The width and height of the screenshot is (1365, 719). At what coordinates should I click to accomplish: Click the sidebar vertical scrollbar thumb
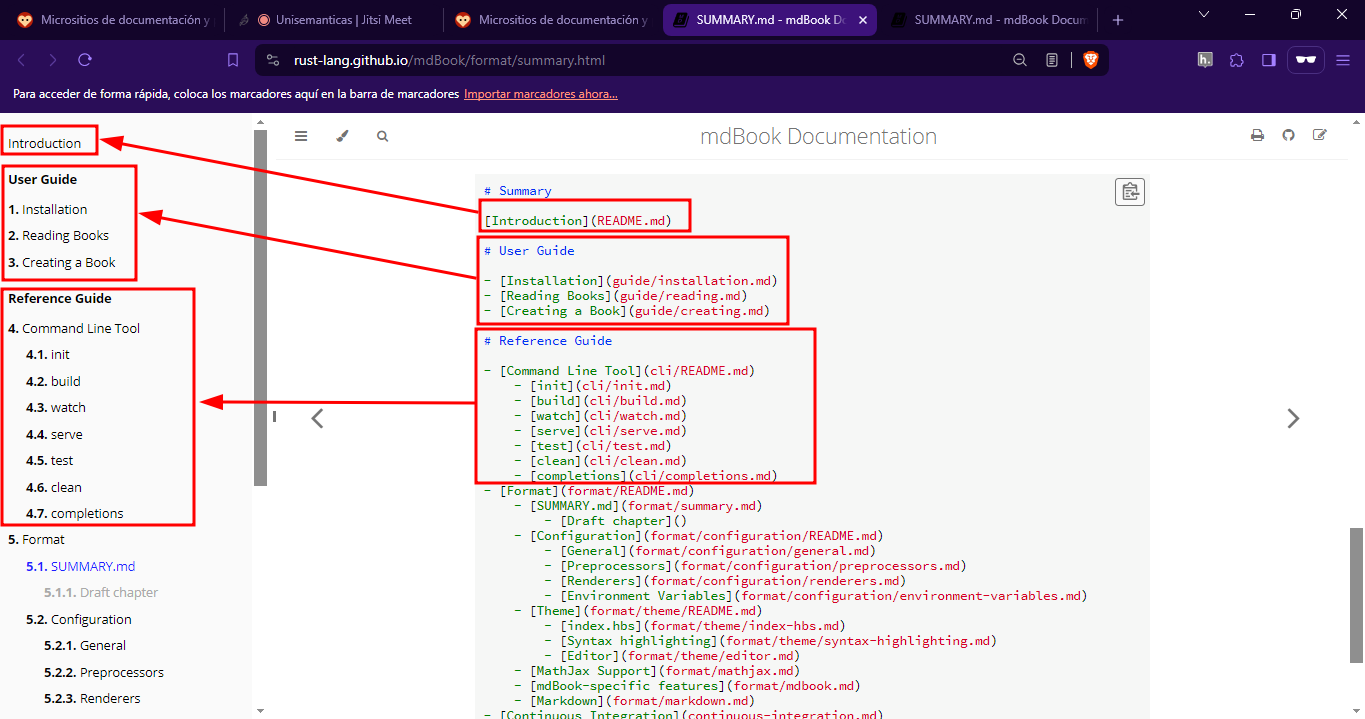[x=260, y=308]
